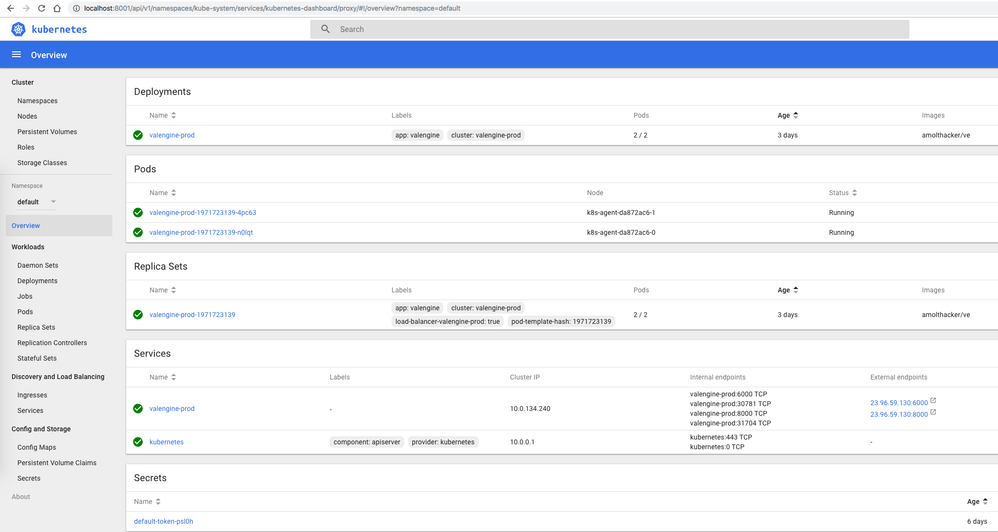Open external link icon for 23.96.59.130:6000
The width and height of the screenshot is (998, 532).
point(933,401)
